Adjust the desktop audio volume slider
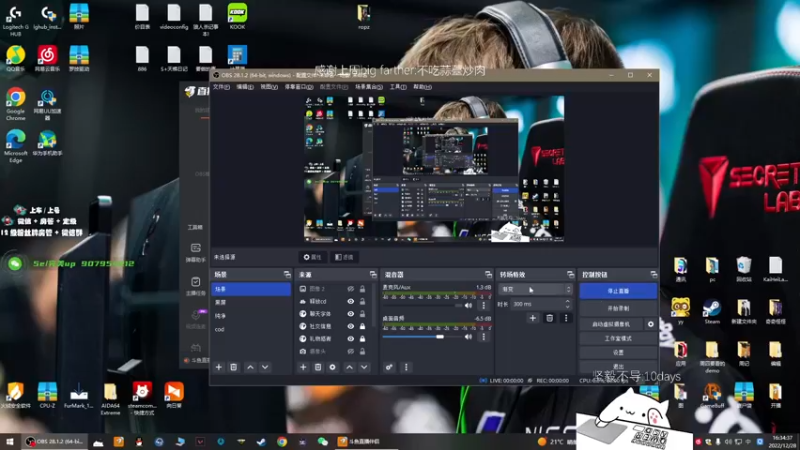Screen dimensions: 800x450 point(422,337)
